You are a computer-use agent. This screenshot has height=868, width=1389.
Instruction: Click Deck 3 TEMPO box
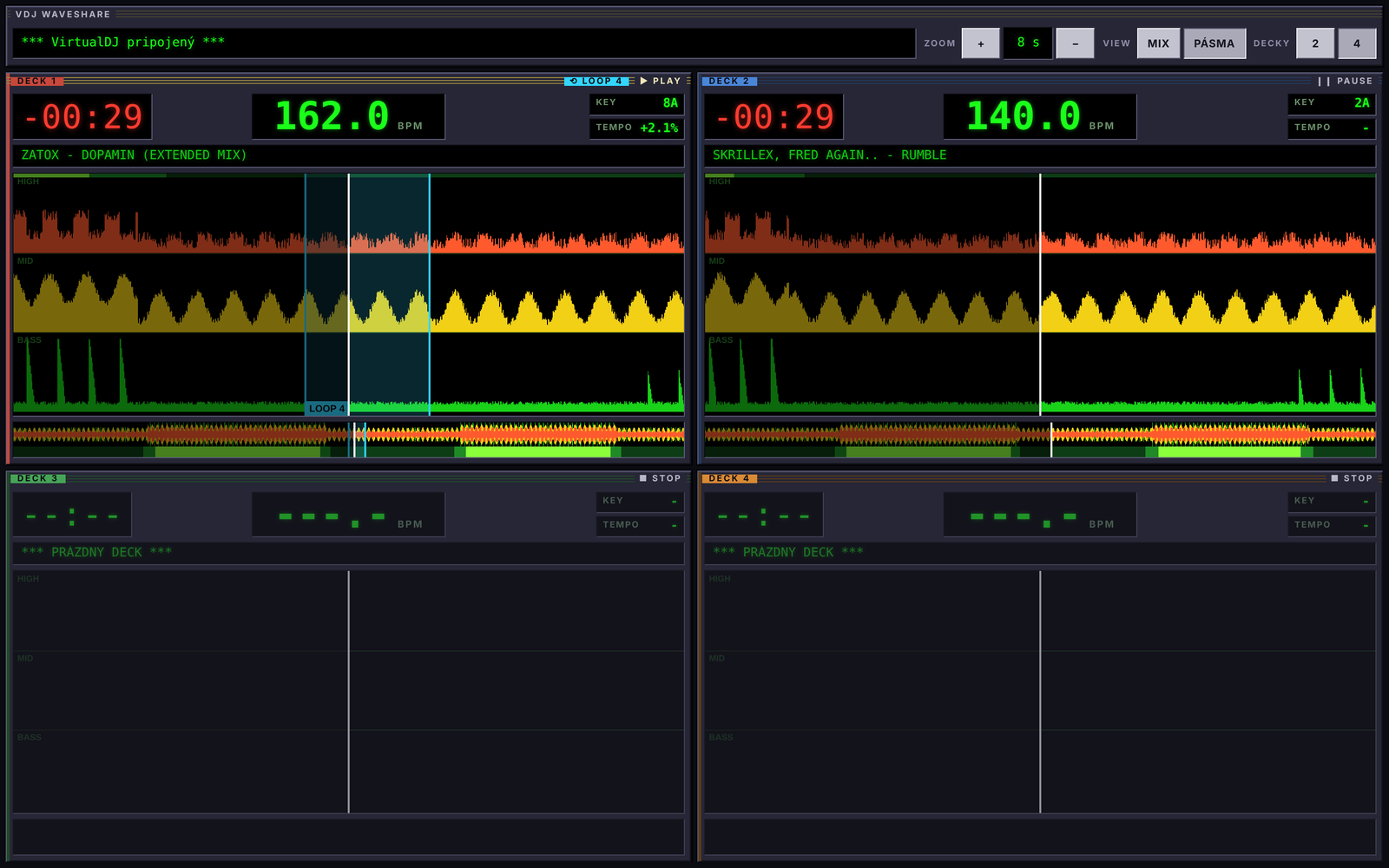[641, 525]
